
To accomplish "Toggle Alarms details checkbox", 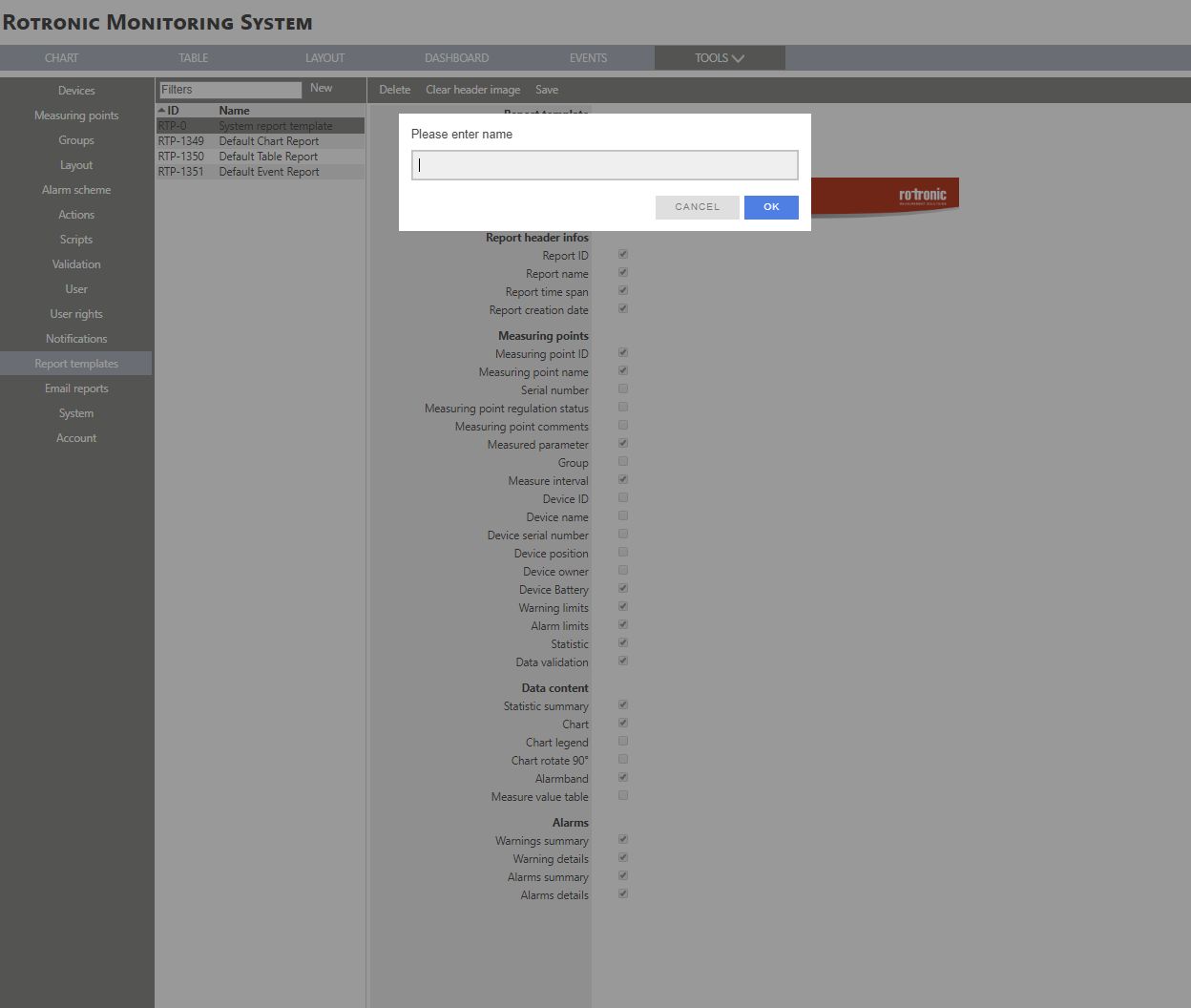I will click(623, 894).
